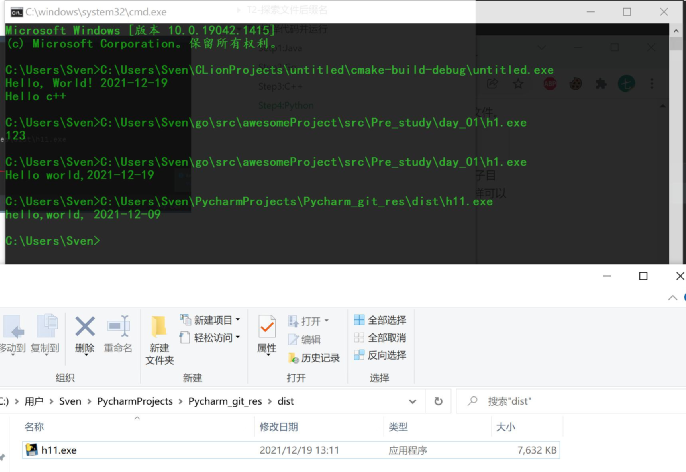This screenshot has width=686, height=472.
Task: Click the browser profile avatar icon
Action: pos(626,84)
